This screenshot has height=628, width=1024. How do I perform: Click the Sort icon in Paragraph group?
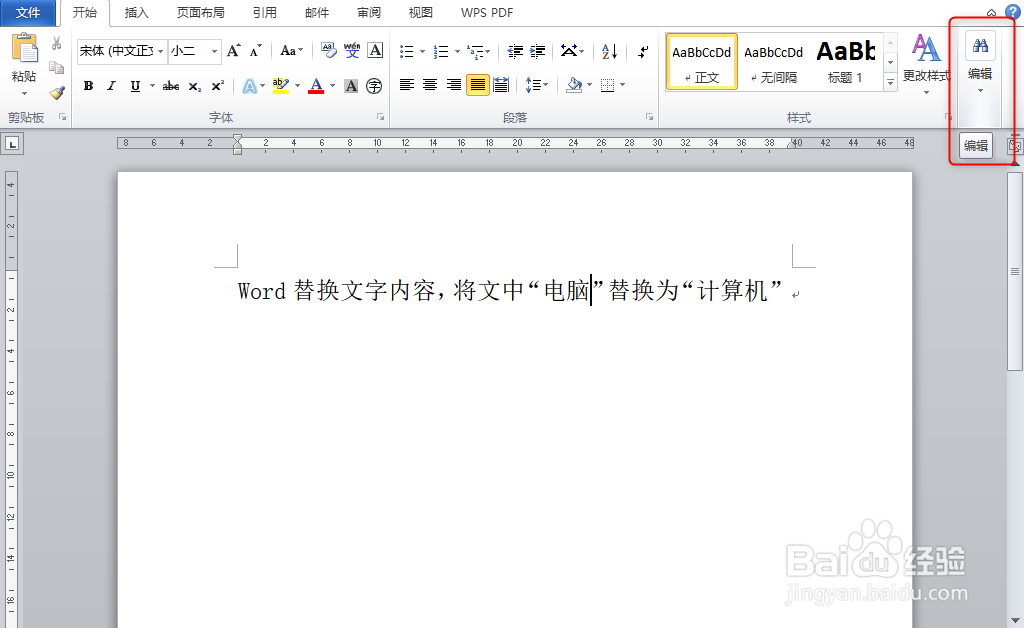(x=608, y=52)
